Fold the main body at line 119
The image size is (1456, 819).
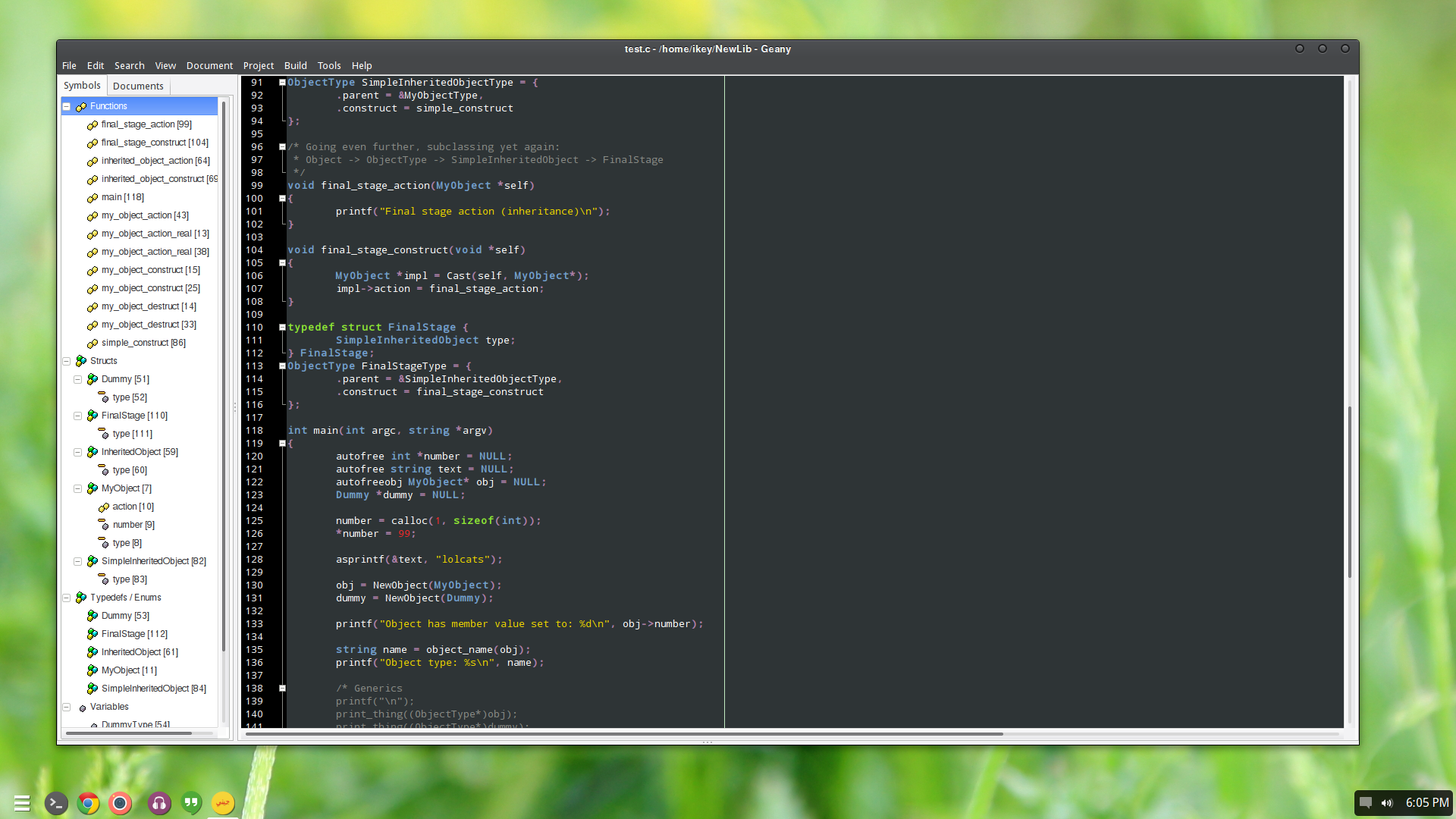click(x=282, y=444)
